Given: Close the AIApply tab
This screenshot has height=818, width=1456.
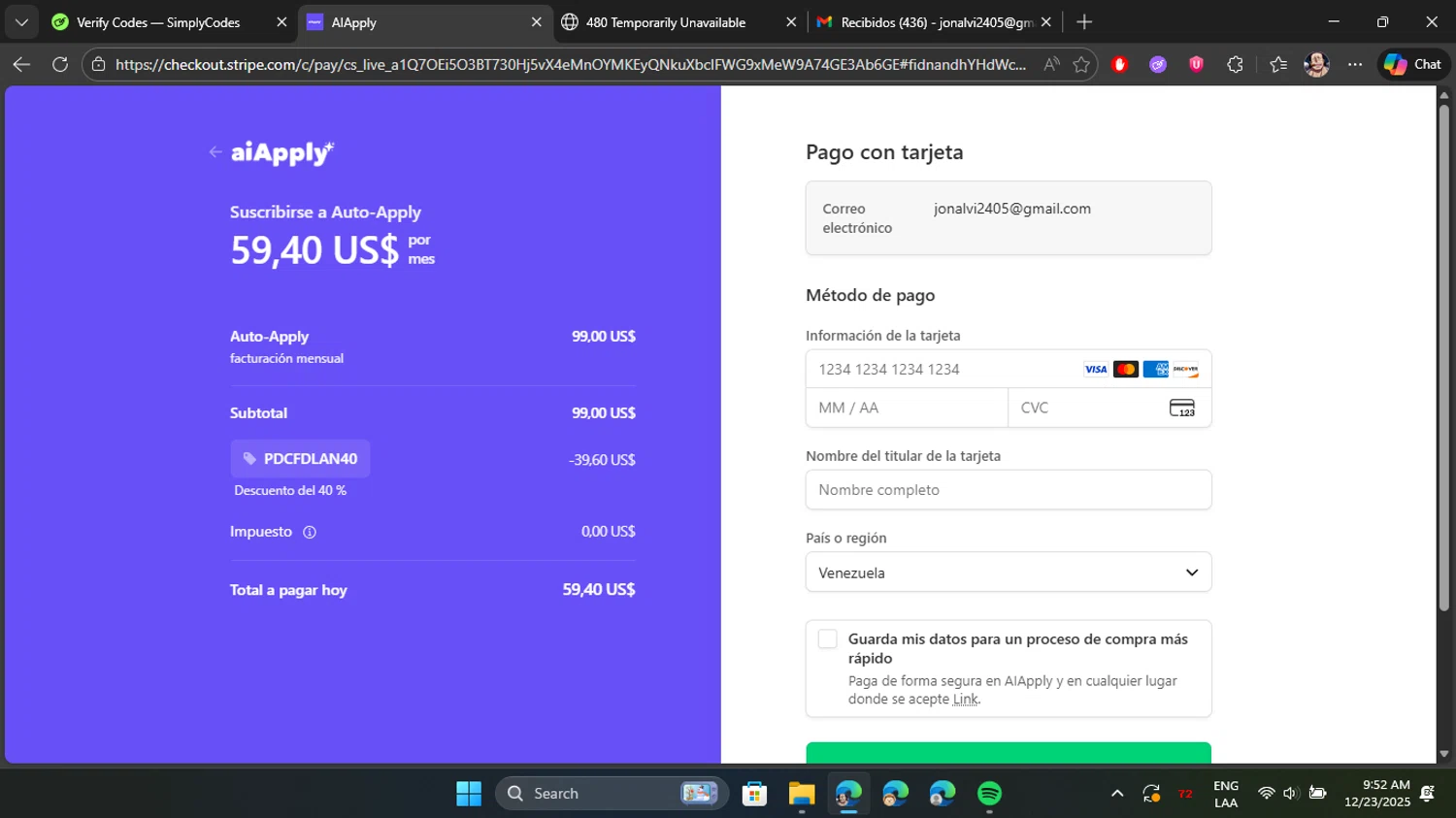Looking at the screenshot, I should [x=536, y=22].
